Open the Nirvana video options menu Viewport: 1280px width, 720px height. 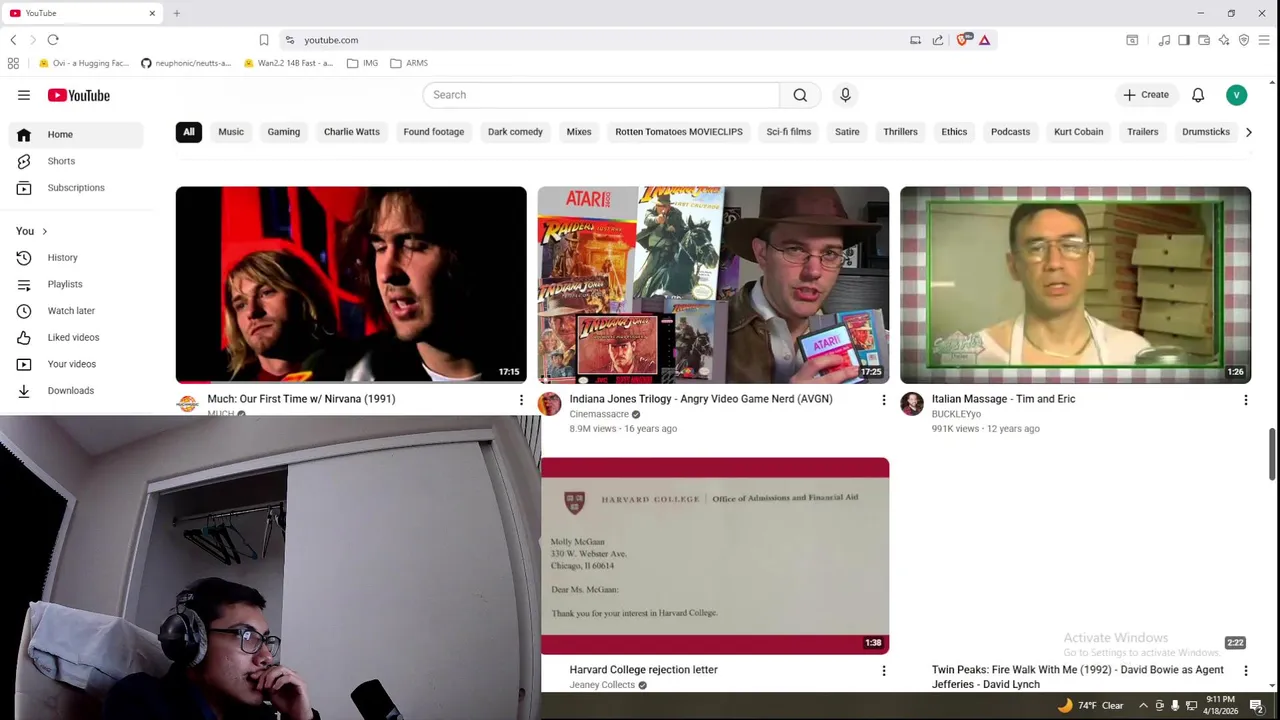pos(521,400)
